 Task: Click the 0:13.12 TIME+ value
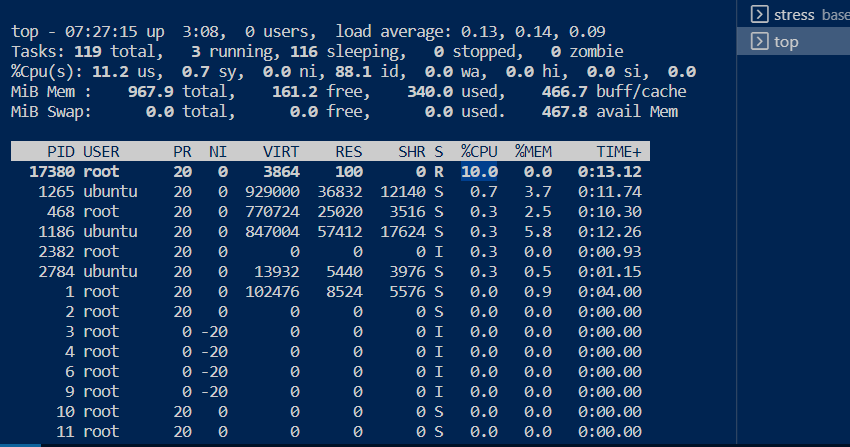click(610, 172)
